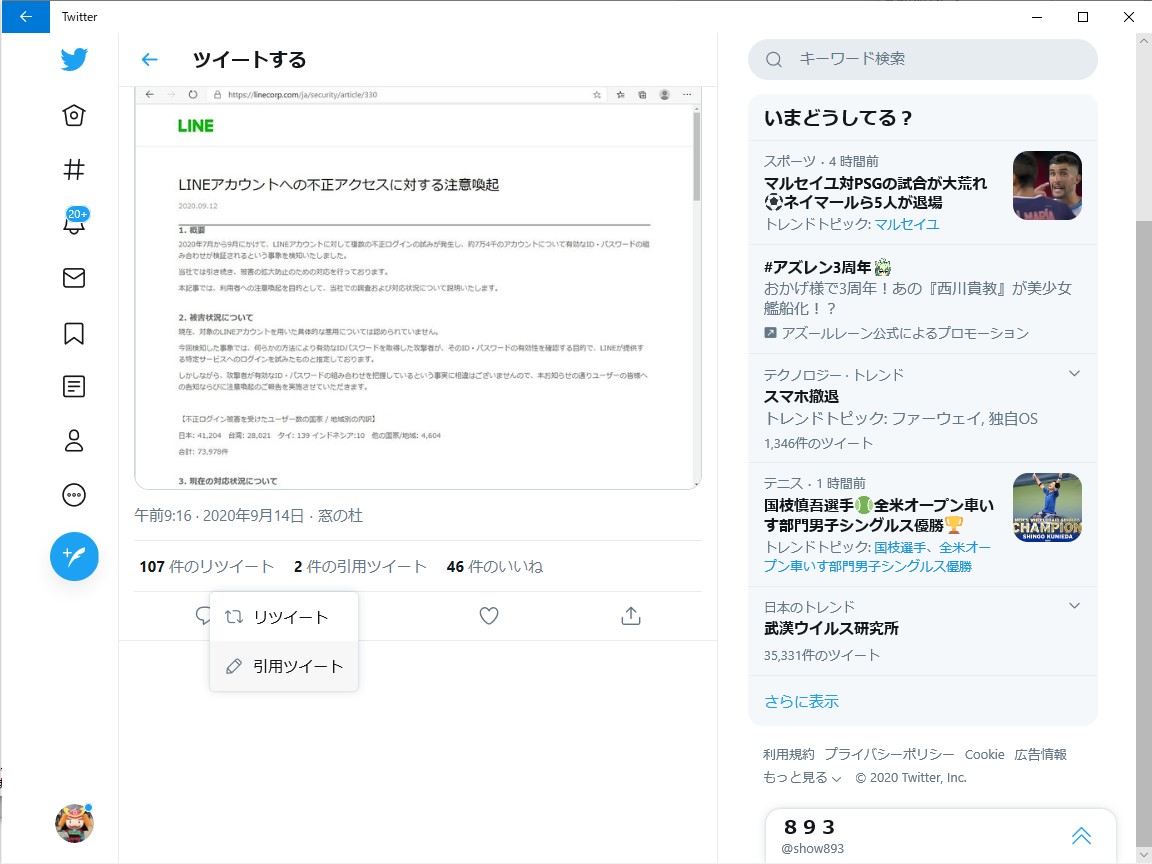Open Notifications bell with 20+ badge
This screenshot has width=1152, height=864.
(x=75, y=222)
